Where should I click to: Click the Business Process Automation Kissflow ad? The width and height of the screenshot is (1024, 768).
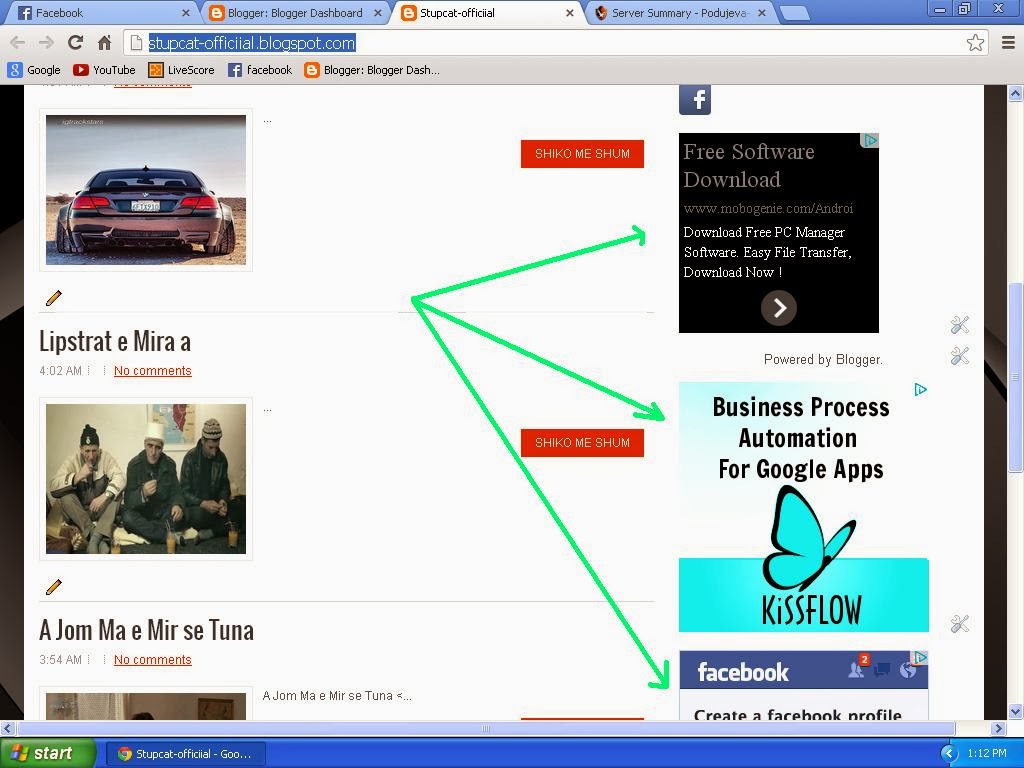[x=803, y=507]
